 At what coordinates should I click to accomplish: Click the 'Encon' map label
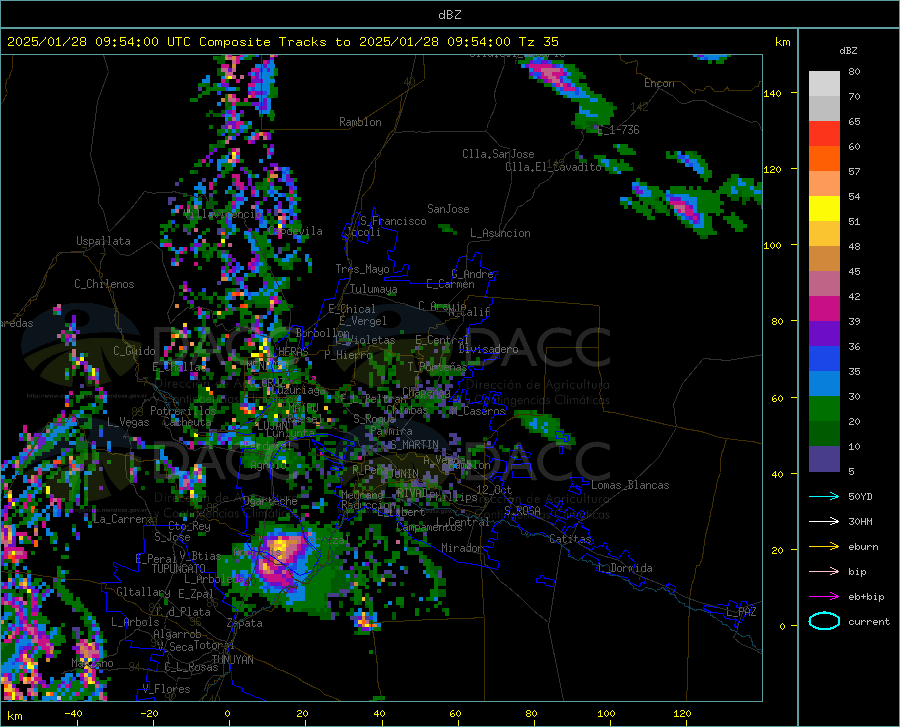659,83
